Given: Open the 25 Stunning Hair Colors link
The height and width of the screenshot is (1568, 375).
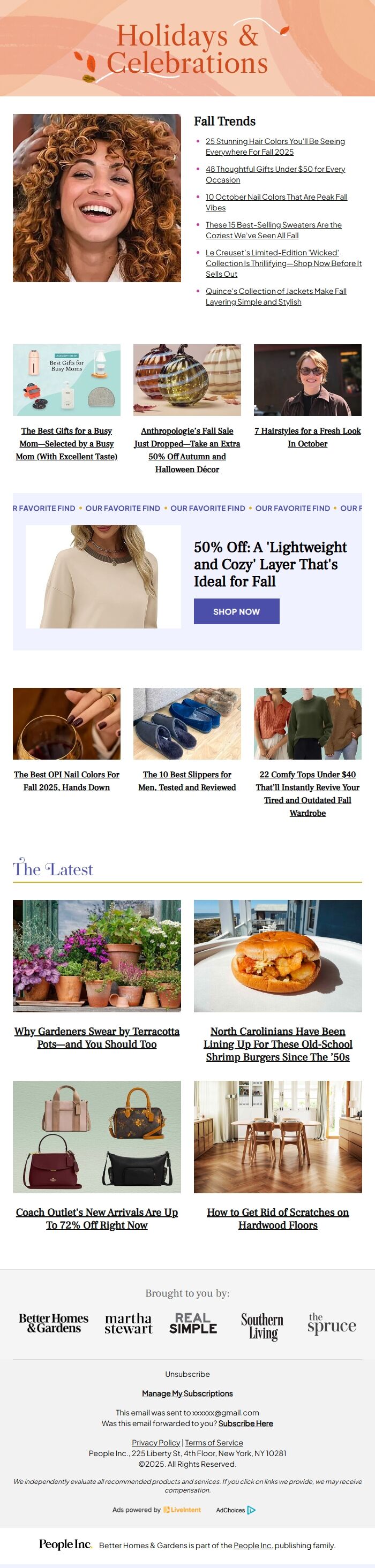Looking at the screenshot, I should point(275,147).
